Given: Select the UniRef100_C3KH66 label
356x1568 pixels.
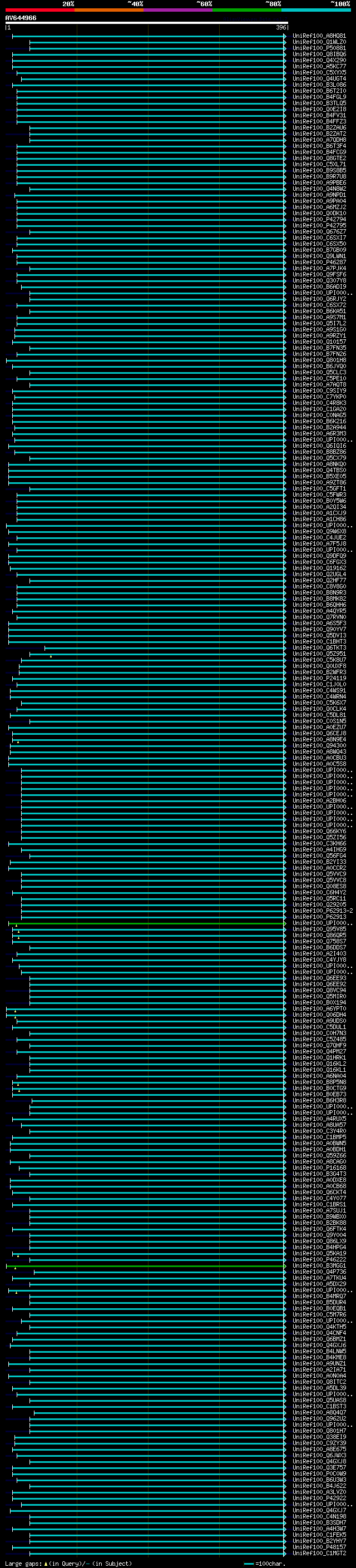Looking at the screenshot, I should 319,843.
